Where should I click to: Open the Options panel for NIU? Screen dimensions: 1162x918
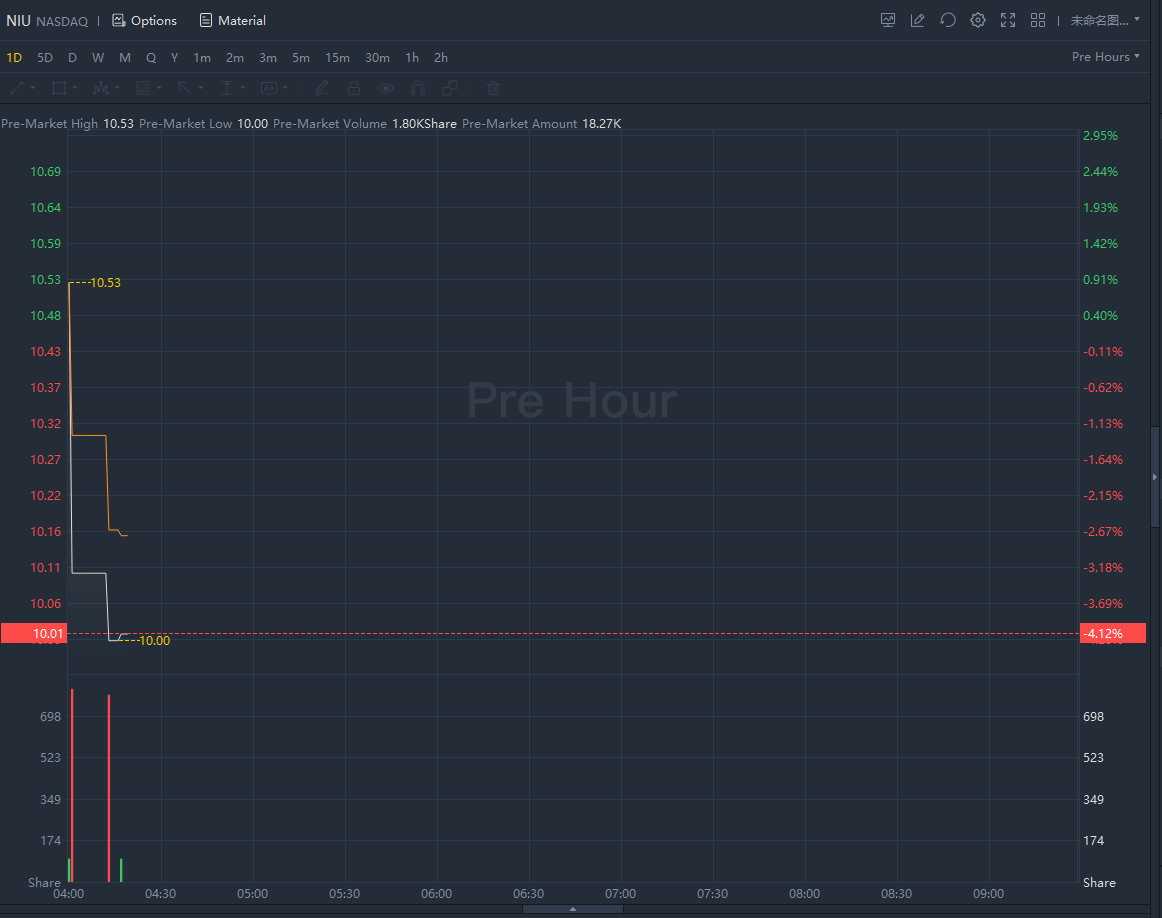145,21
